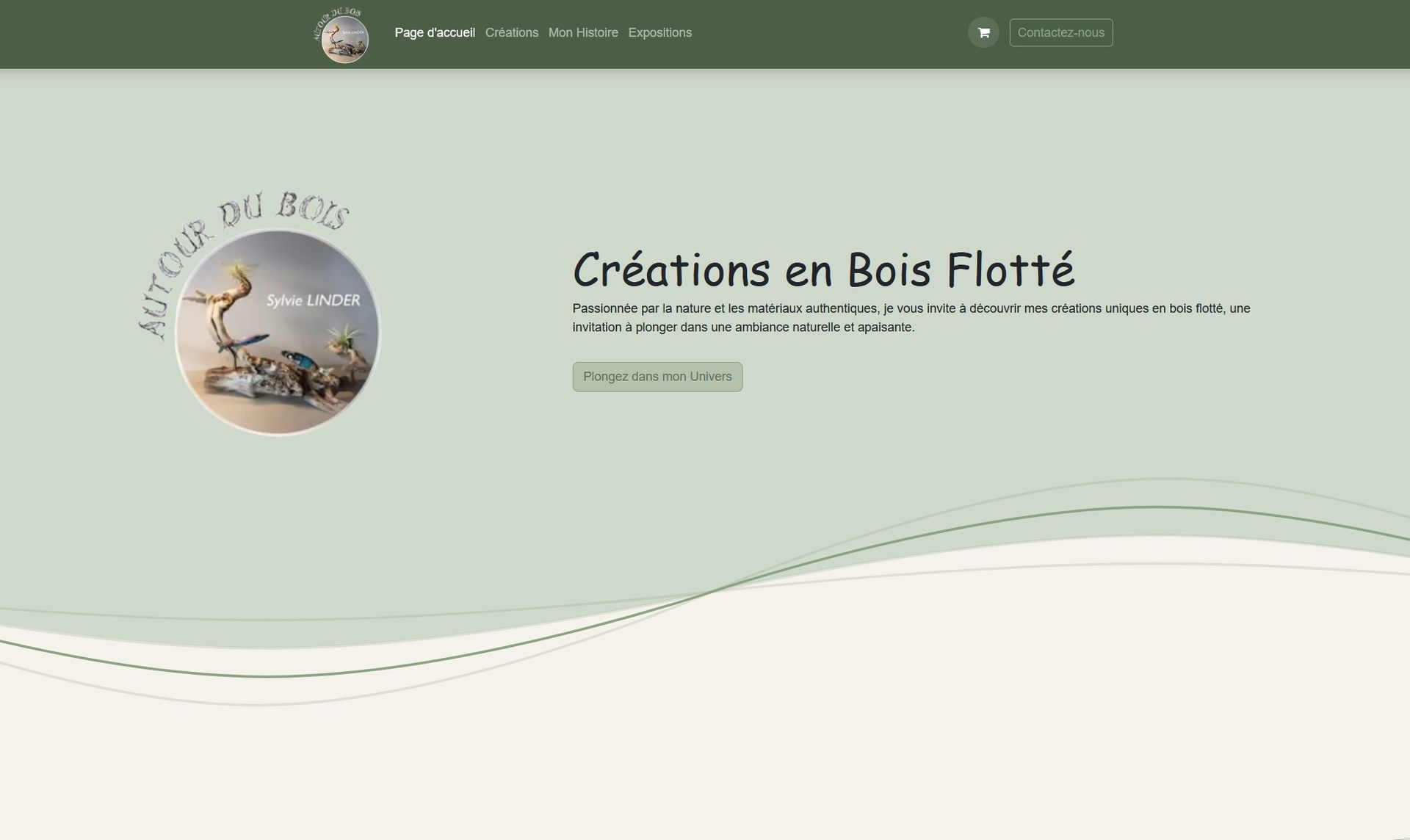Image resolution: width=1410 pixels, height=840 pixels.
Task: Click the Sylvie LINDER name on logo
Action: point(313,300)
